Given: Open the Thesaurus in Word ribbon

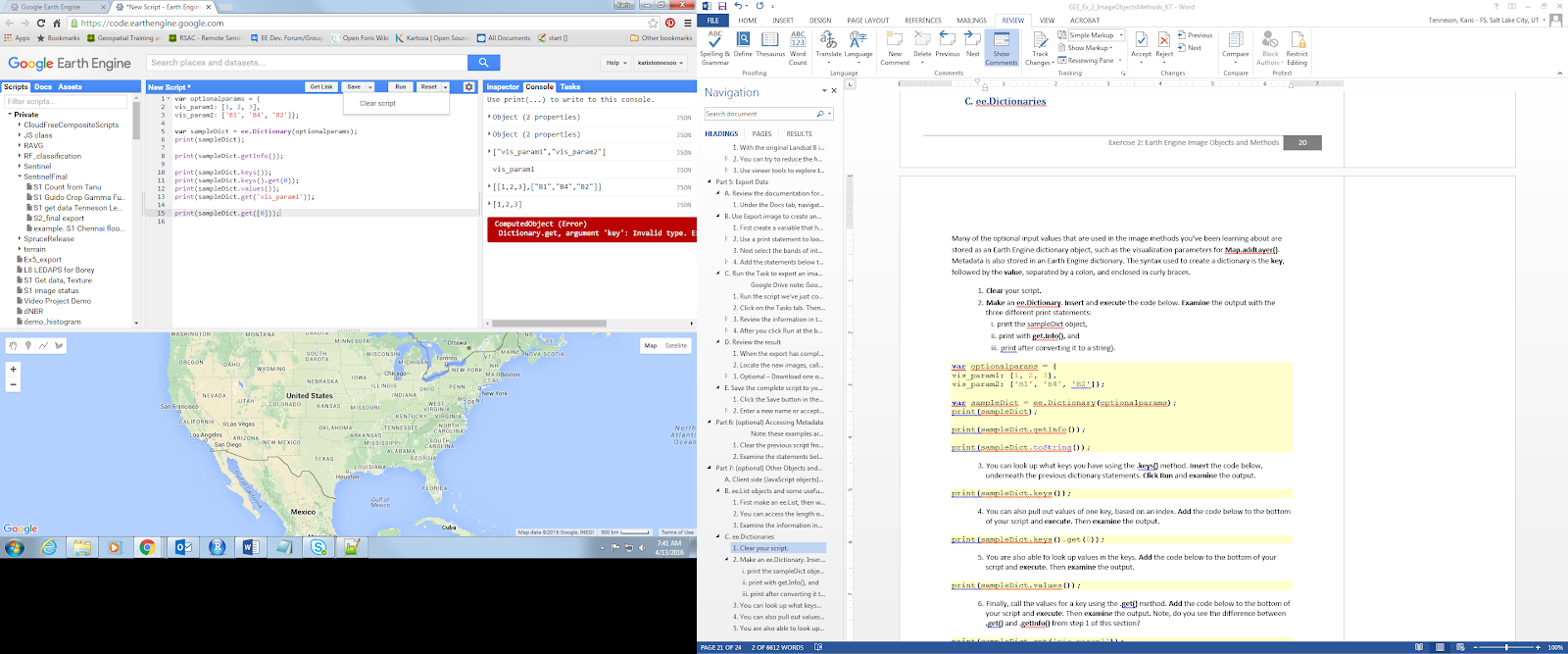Looking at the screenshot, I should 770,46.
